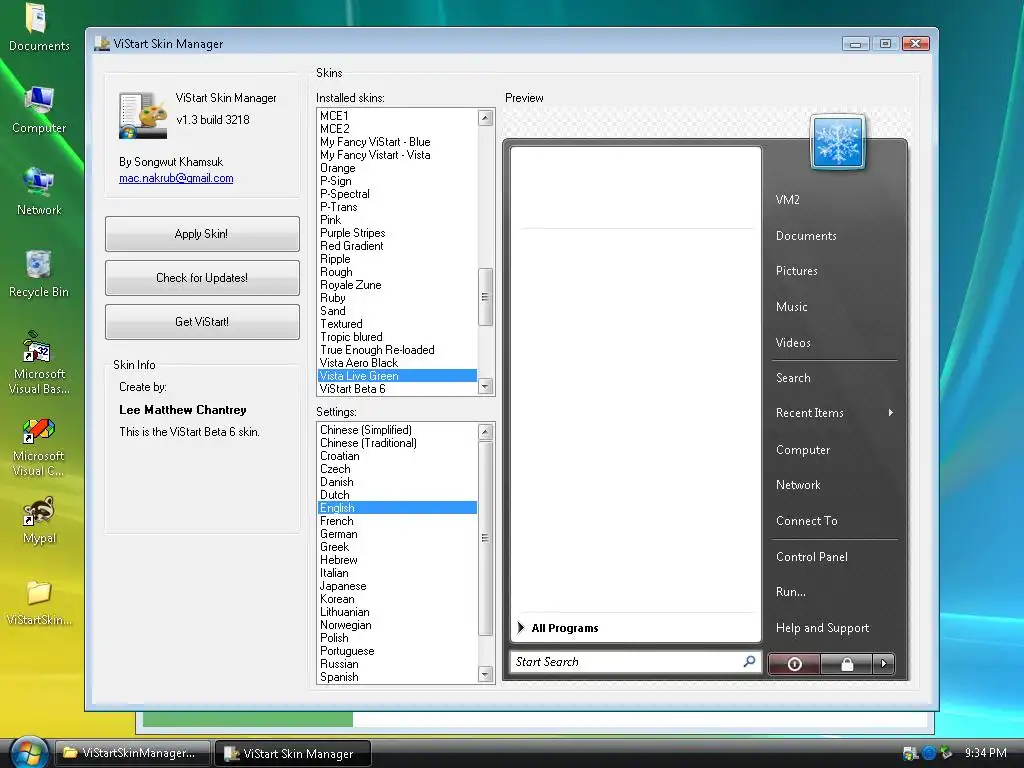Click the ViStart Skin Manager logo image
1024x768 pixels.
[x=142, y=115]
